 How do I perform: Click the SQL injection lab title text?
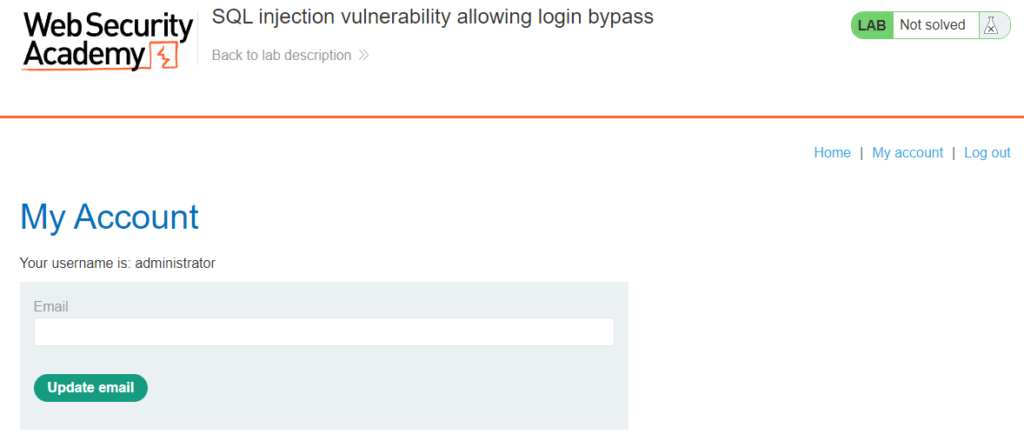[433, 18]
